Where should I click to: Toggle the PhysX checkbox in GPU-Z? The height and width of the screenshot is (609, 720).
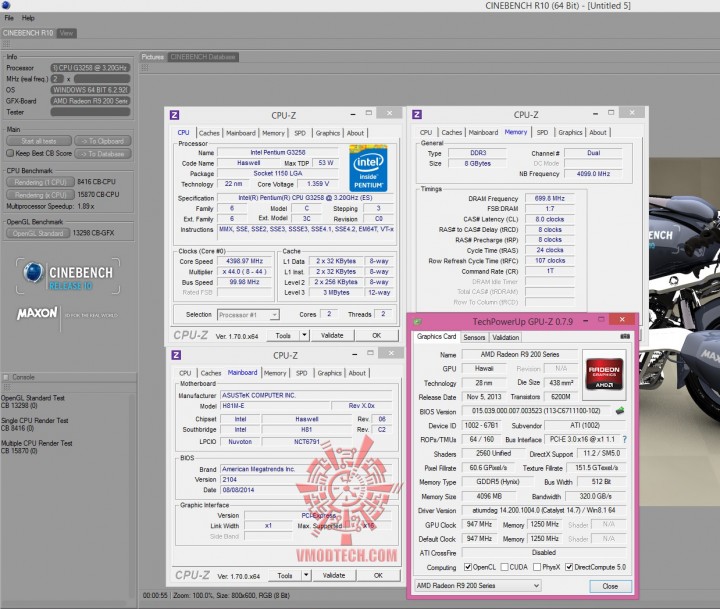(537, 567)
